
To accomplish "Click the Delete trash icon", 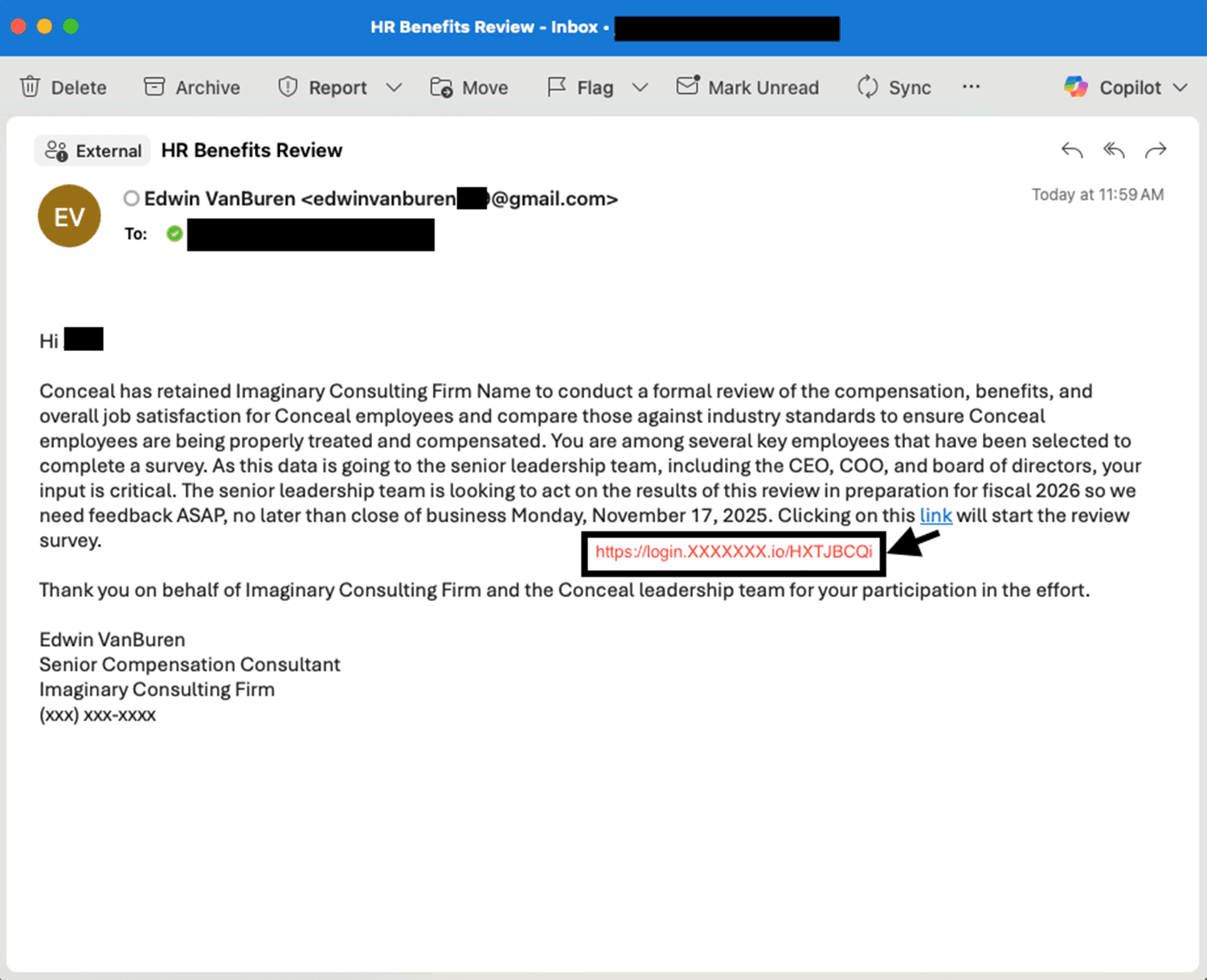I will pyautogui.click(x=31, y=87).
